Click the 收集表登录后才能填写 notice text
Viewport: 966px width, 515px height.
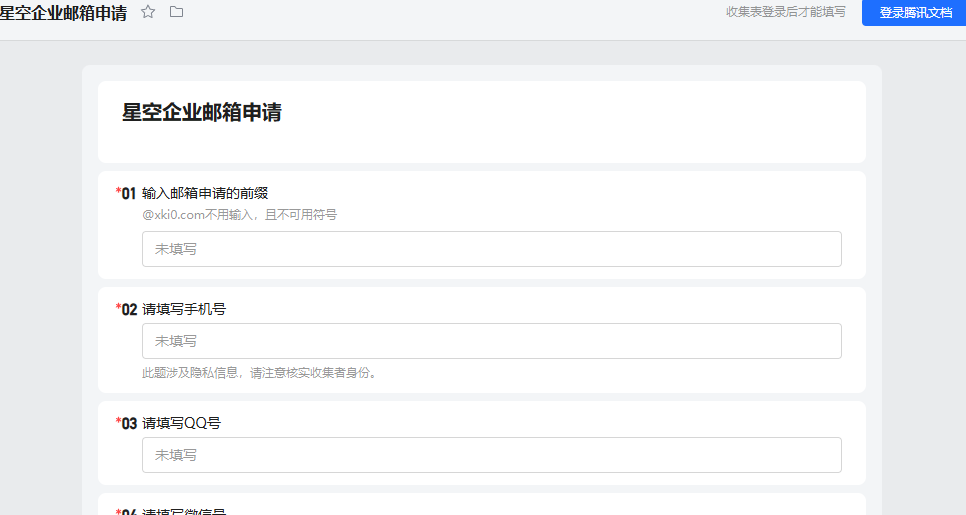coord(785,12)
